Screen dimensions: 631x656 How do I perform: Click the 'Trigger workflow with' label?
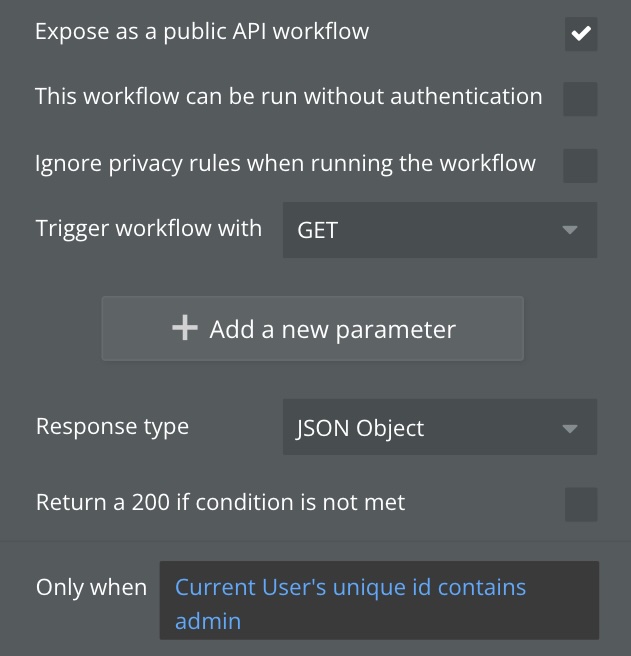[x=149, y=228]
